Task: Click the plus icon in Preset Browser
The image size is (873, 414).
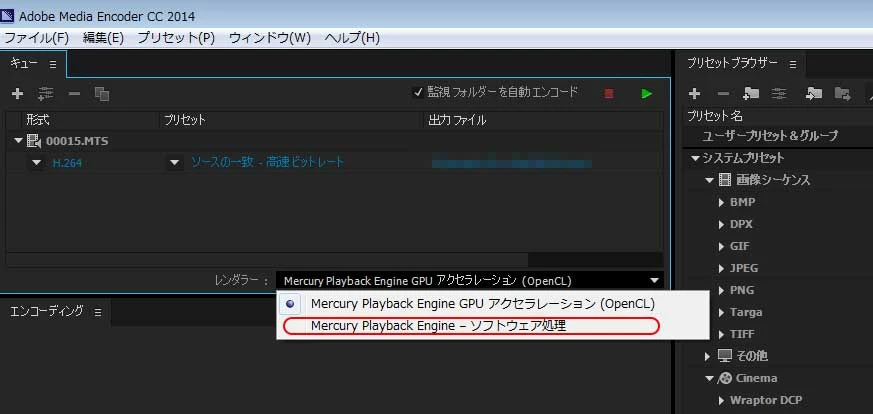Action: click(695, 94)
